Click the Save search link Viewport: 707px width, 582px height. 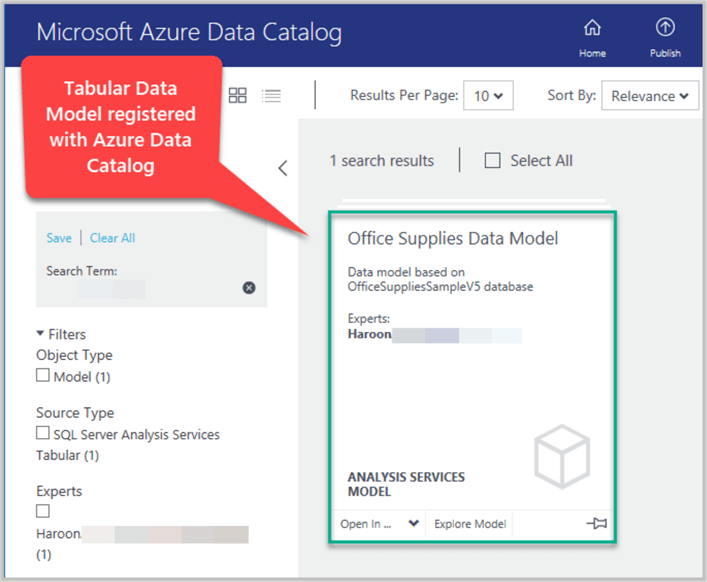click(x=59, y=238)
